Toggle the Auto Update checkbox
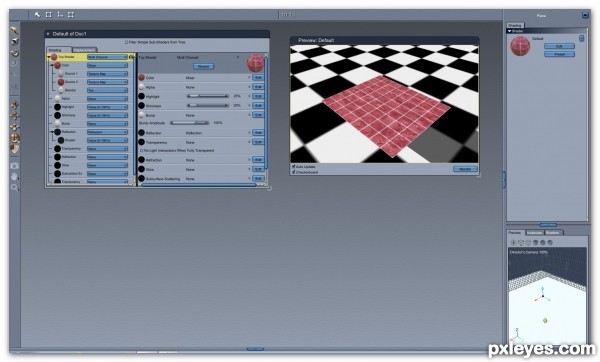Viewport: 600px width, 362px height. (293, 166)
